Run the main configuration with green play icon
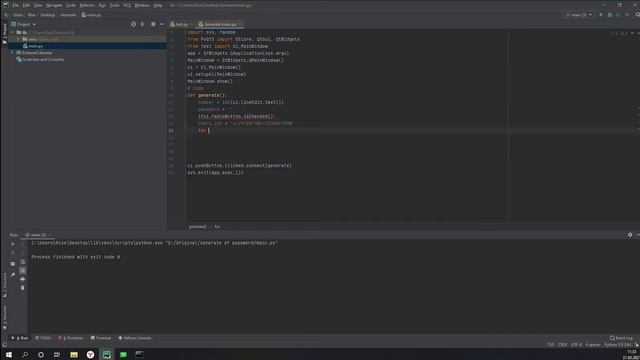Viewport: 640px width, 360px height. click(601, 15)
